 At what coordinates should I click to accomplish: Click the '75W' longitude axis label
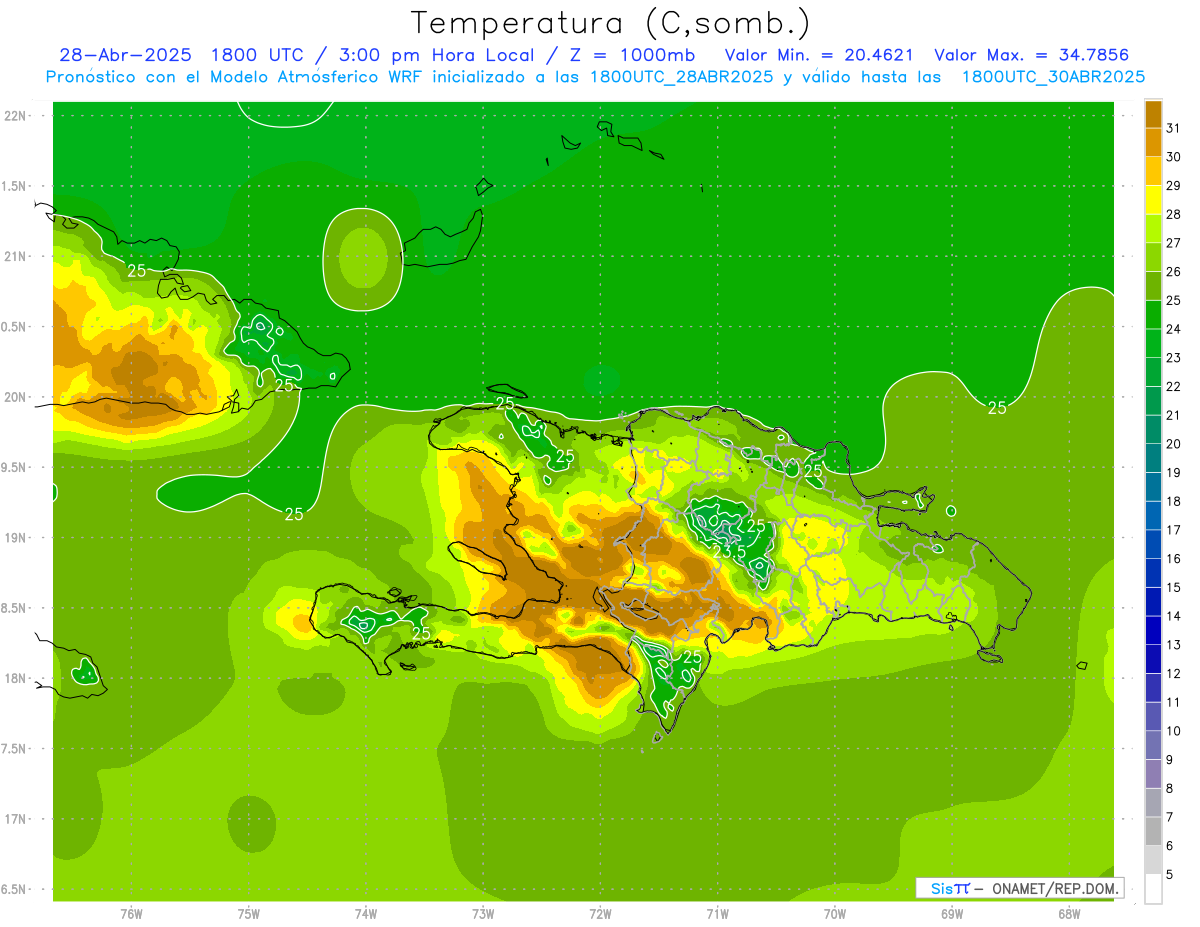(x=249, y=913)
